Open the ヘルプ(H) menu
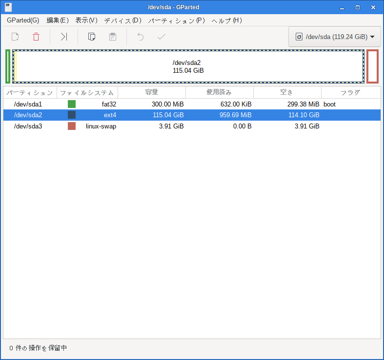Viewport: 384px width, 360px height. pyautogui.click(x=226, y=20)
